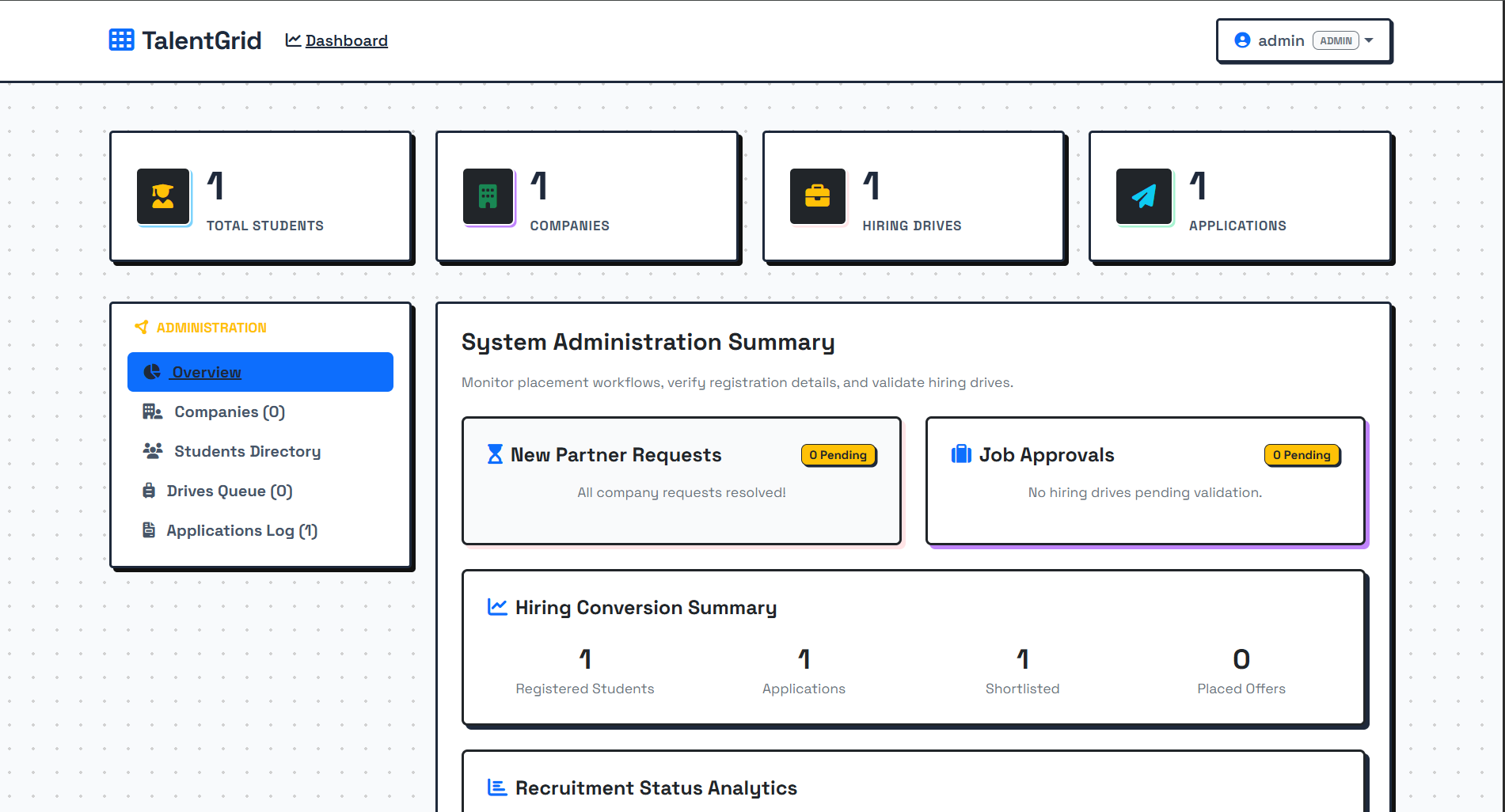Screen dimensions: 1505x812
Task: Click the Recruitment Status Analytics bar icon
Action: point(497,787)
